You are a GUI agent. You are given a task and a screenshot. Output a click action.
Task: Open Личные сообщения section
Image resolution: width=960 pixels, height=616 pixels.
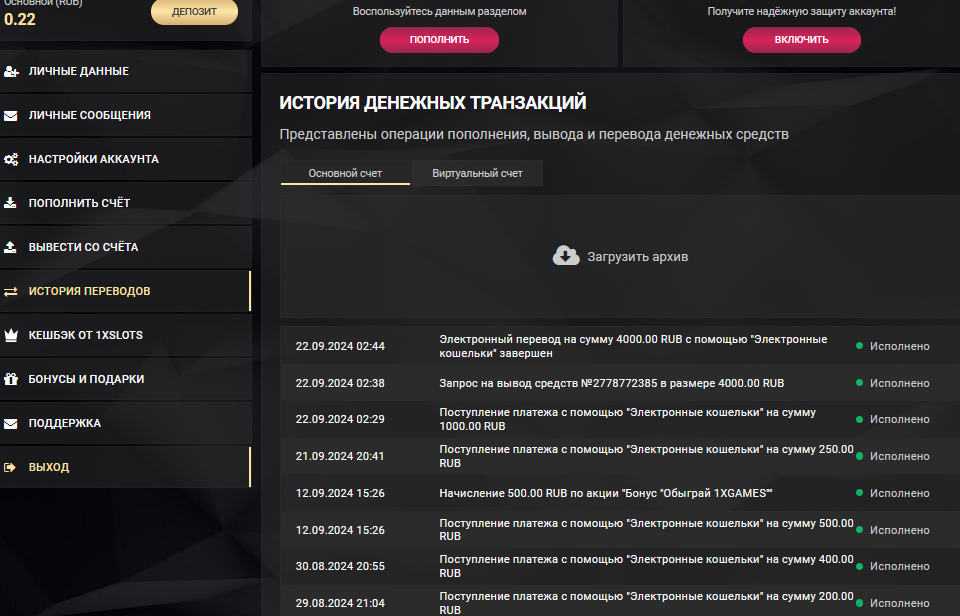pyautogui.click(x=126, y=115)
